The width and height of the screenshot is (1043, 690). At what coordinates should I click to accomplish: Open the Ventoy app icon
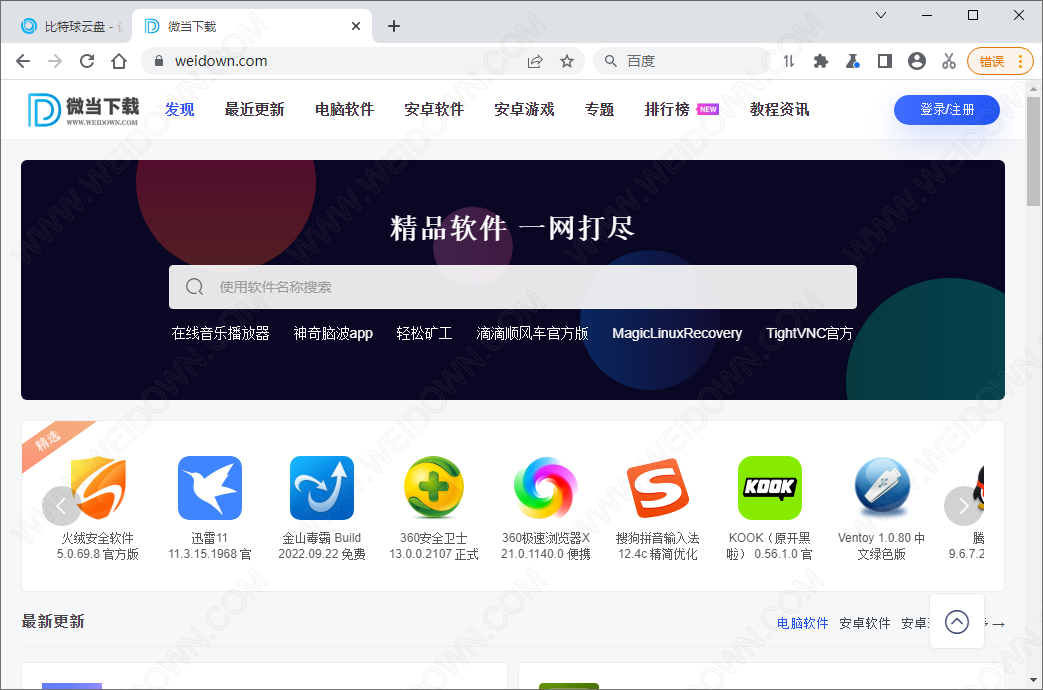(x=882, y=488)
